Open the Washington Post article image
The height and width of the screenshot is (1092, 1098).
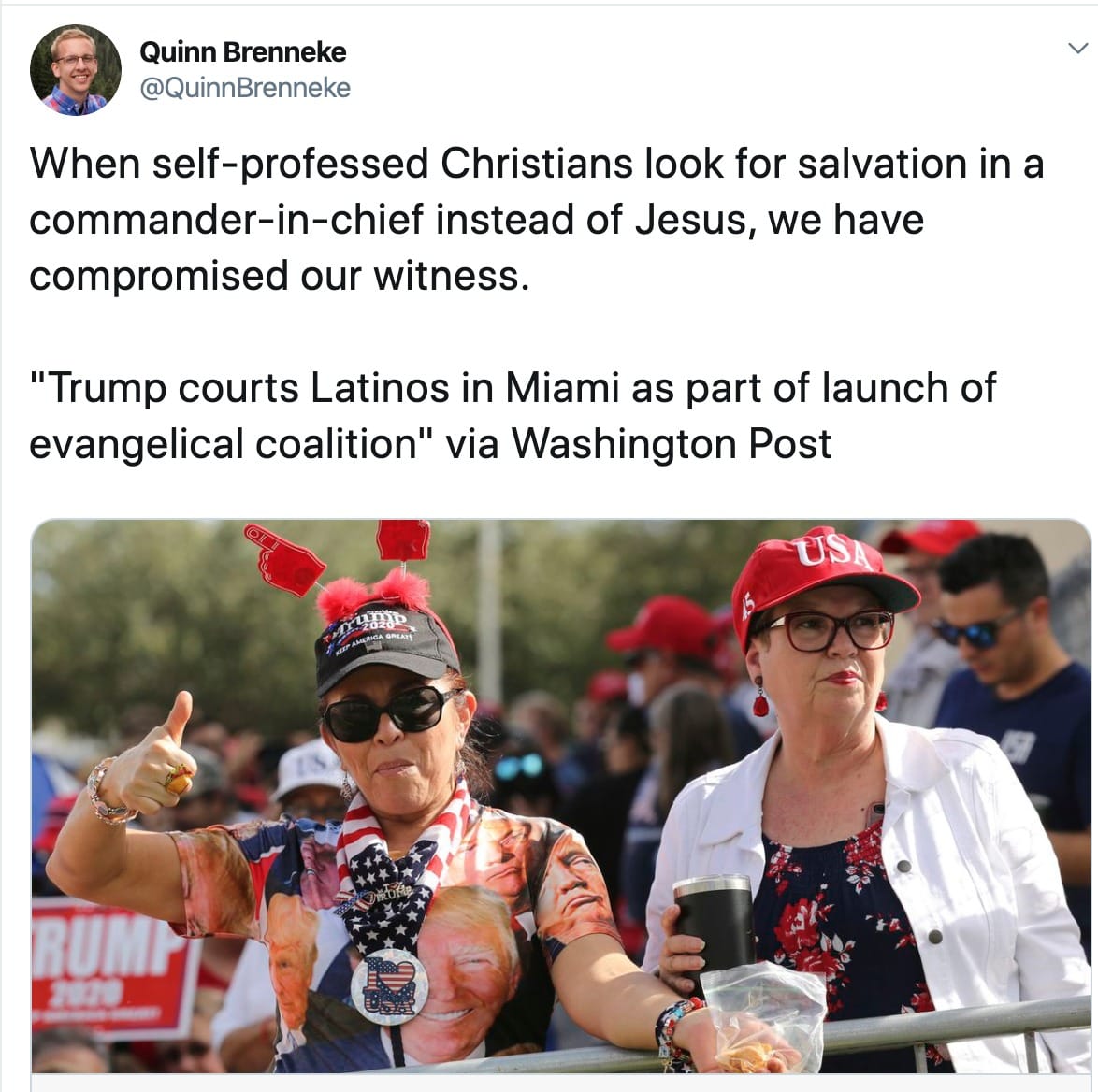(x=561, y=796)
